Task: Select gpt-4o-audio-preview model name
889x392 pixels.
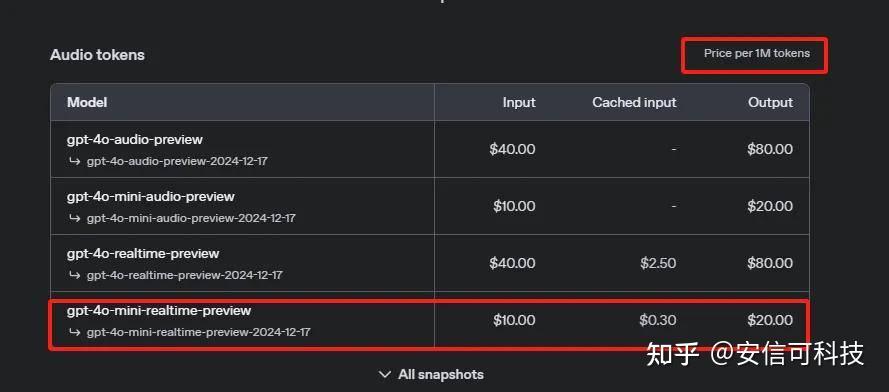Action: (x=134, y=140)
